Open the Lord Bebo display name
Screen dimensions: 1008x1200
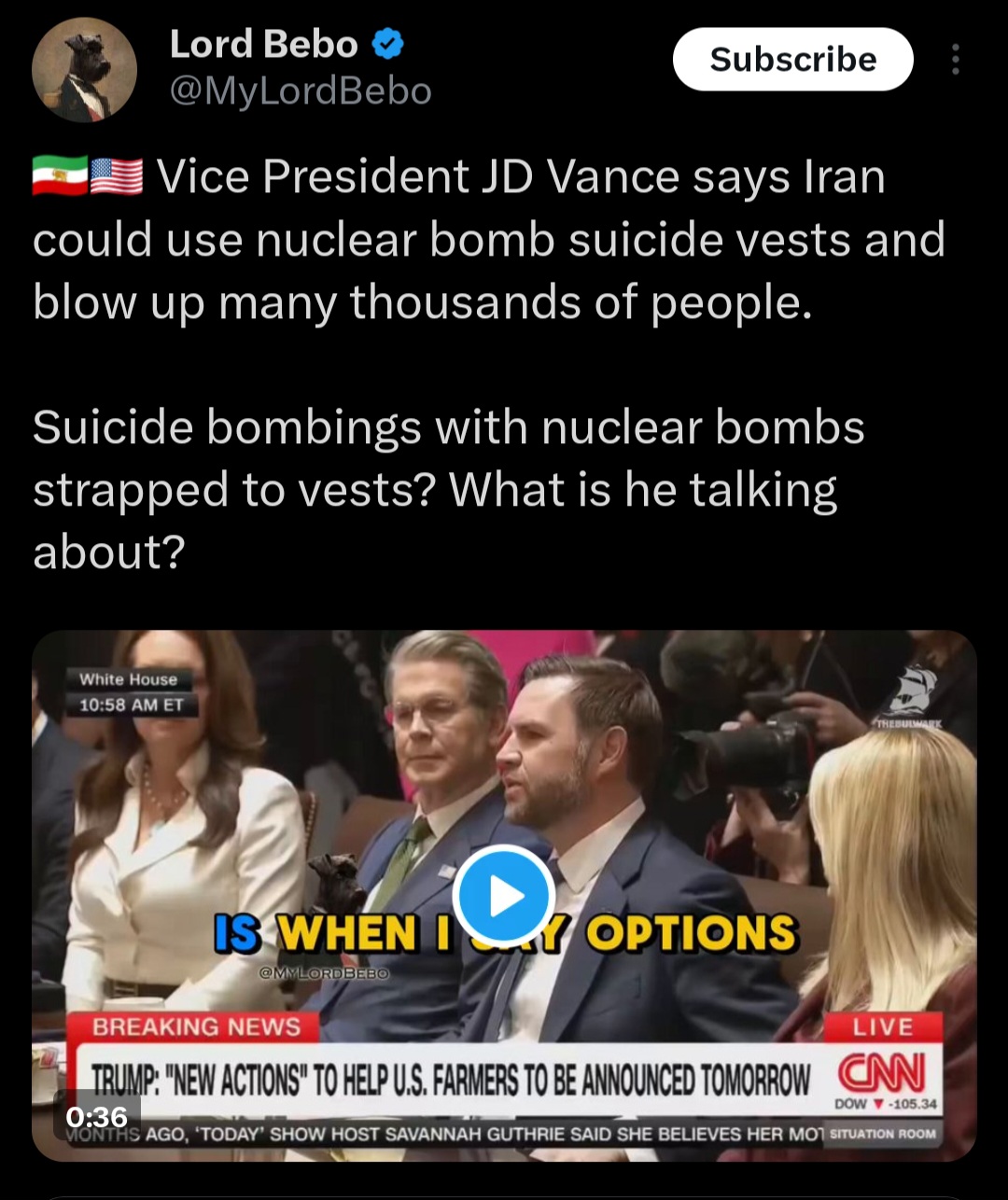263,44
